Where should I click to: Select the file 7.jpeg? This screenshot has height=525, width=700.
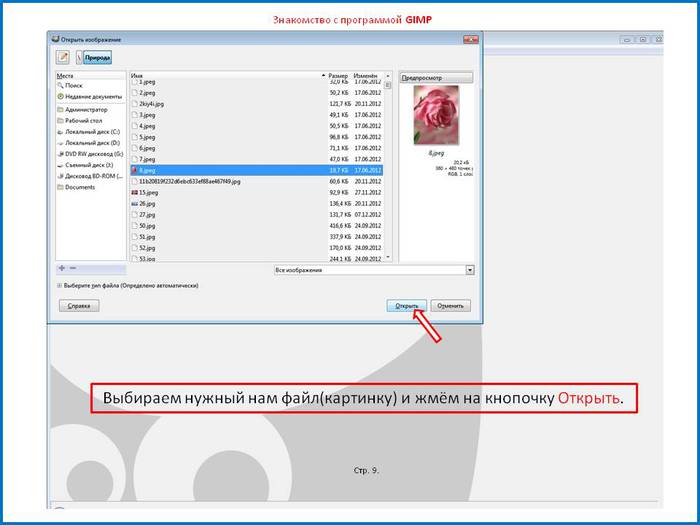tap(257, 159)
